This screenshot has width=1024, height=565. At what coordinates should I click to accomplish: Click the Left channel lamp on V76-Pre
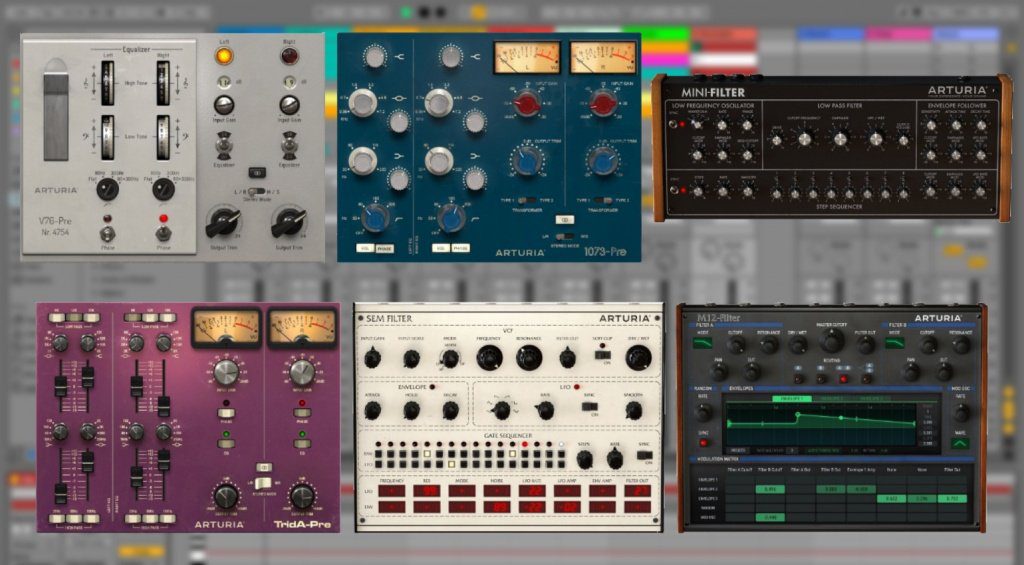(224, 56)
